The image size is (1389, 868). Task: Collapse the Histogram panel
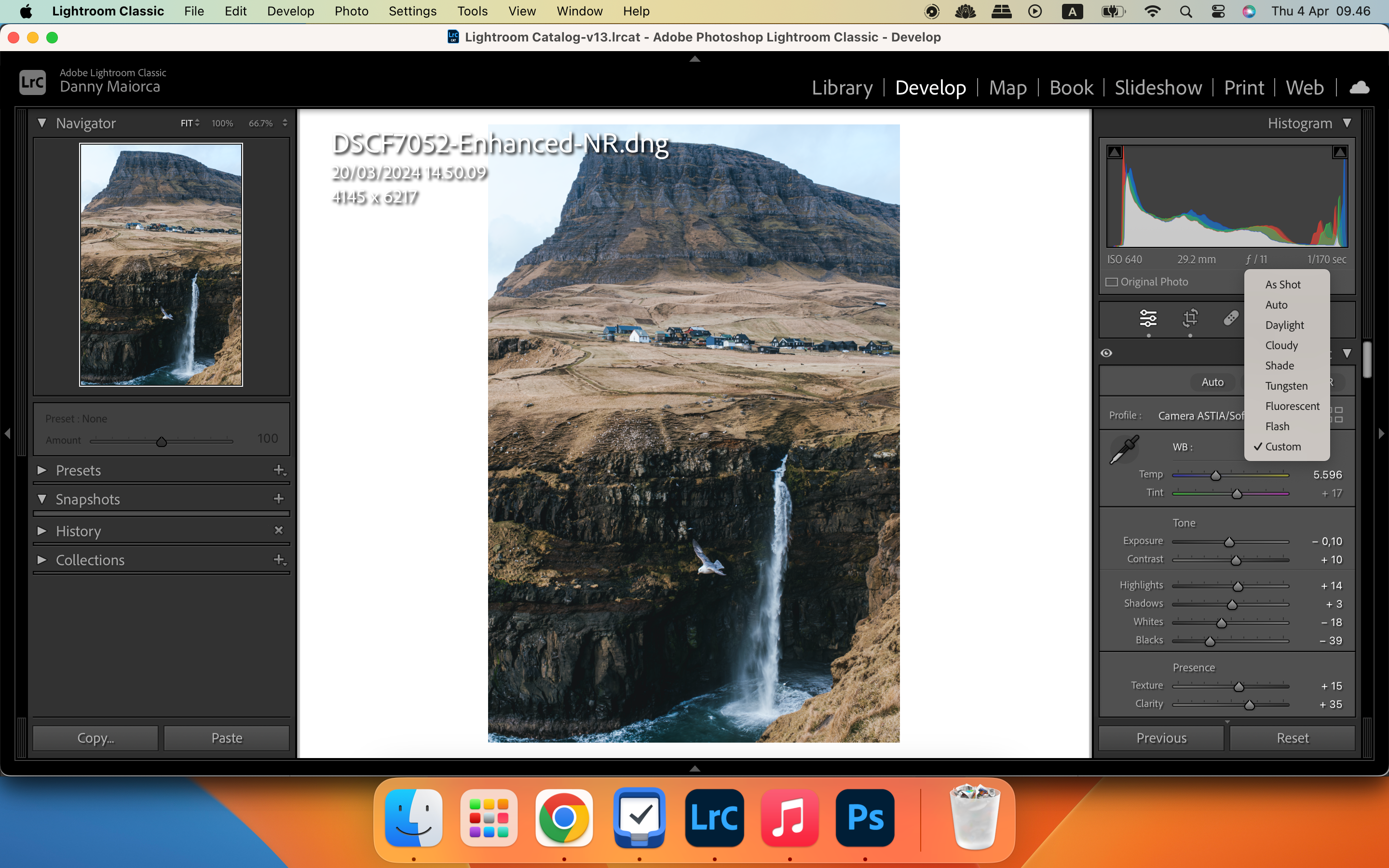tap(1347, 122)
